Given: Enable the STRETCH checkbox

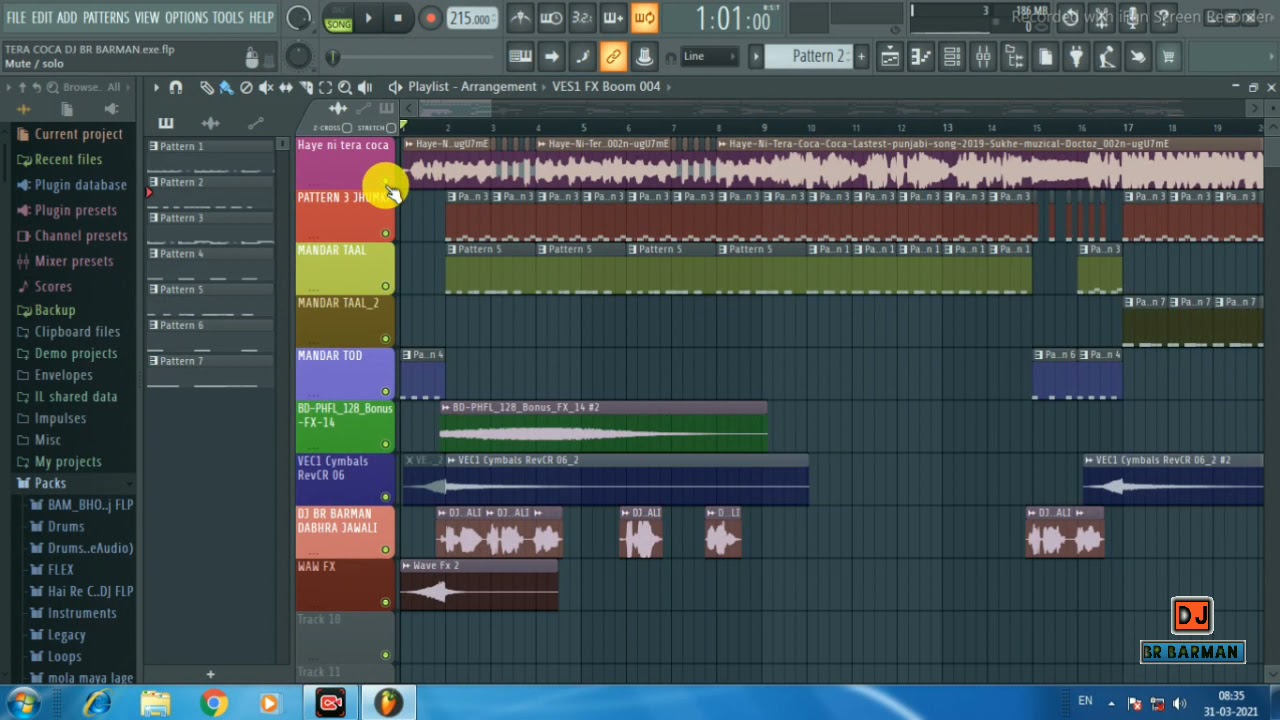Looking at the screenshot, I should click(x=392, y=128).
